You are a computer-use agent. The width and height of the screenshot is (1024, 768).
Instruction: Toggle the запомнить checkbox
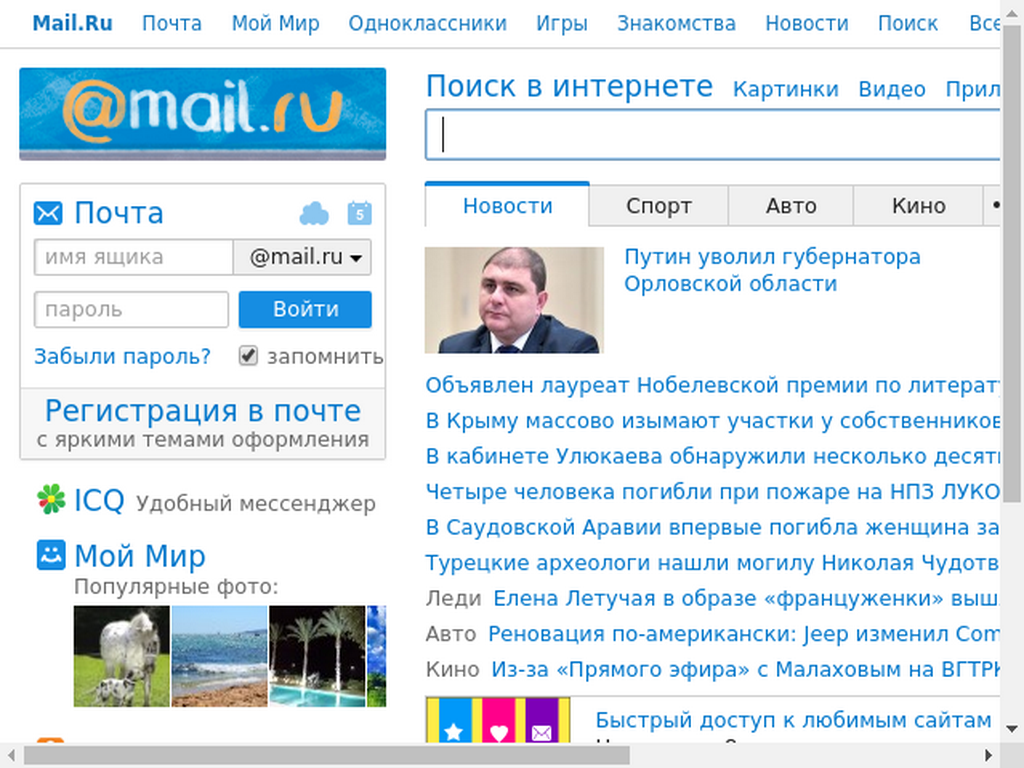click(x=248, y=356)
